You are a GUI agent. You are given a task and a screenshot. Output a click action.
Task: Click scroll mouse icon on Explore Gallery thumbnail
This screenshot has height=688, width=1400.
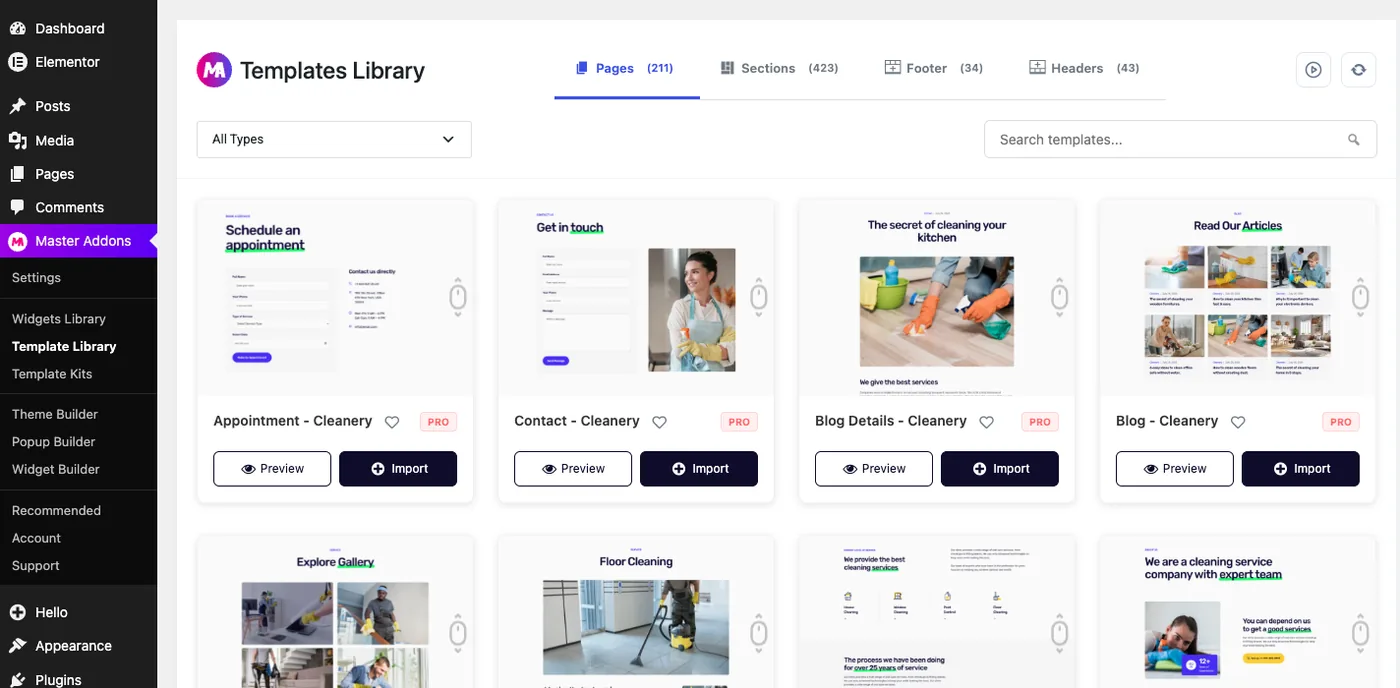[458, 633]
